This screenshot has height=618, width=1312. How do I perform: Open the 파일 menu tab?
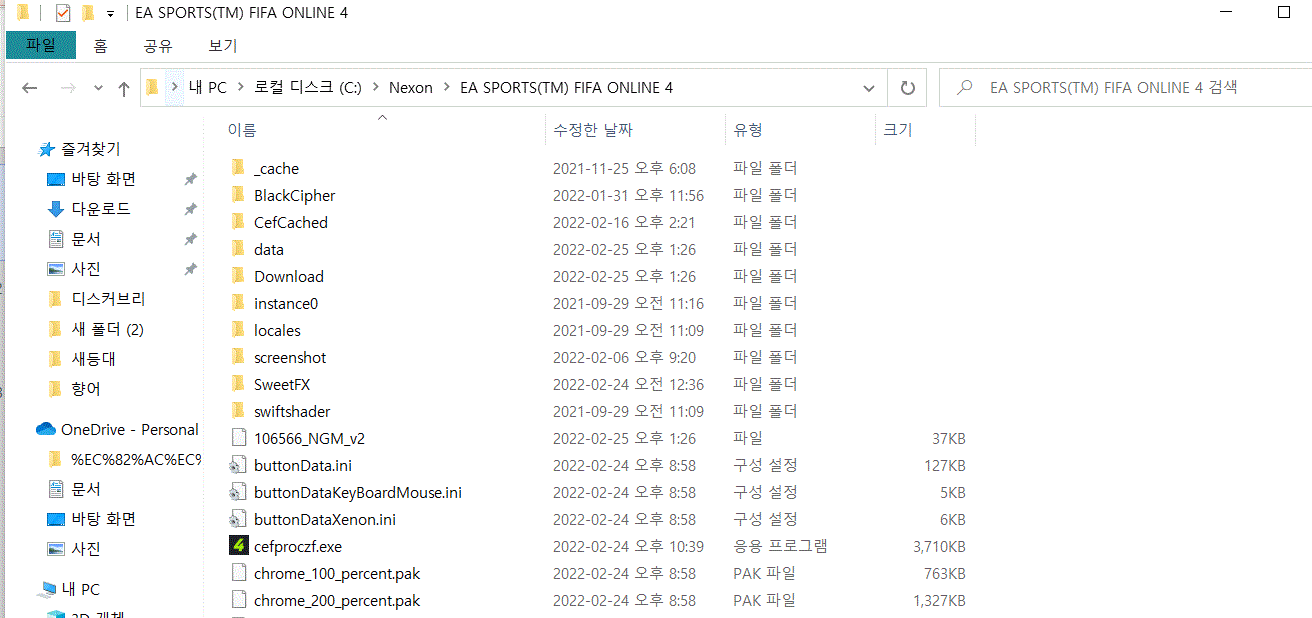click(x=41, y=46)
